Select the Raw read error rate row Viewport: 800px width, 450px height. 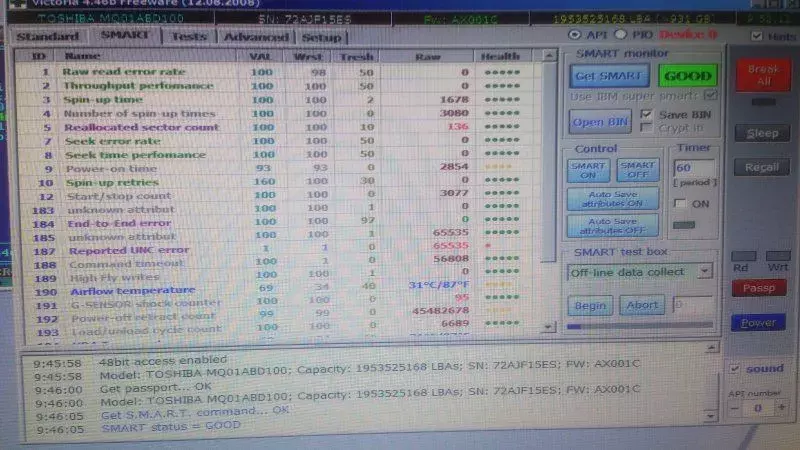coord(278,72)
